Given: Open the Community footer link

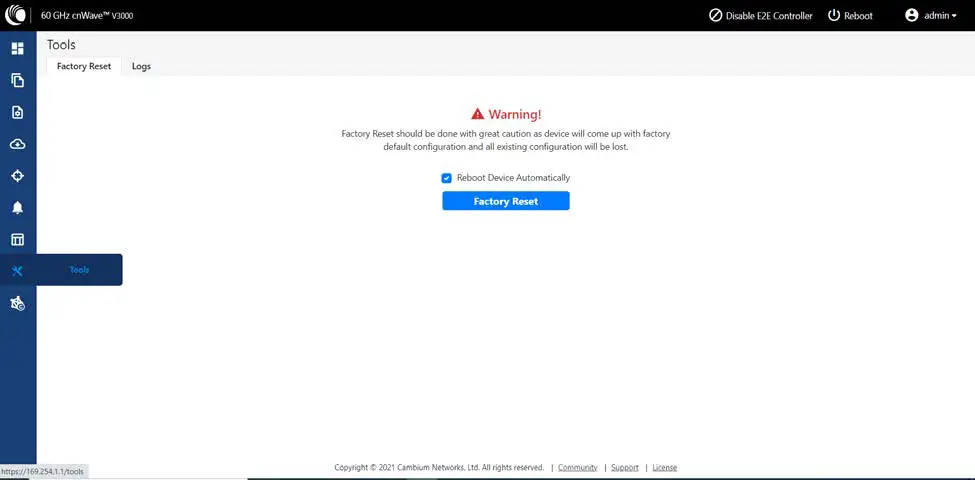Looking at the screenshot, I should tap(578, 468).
